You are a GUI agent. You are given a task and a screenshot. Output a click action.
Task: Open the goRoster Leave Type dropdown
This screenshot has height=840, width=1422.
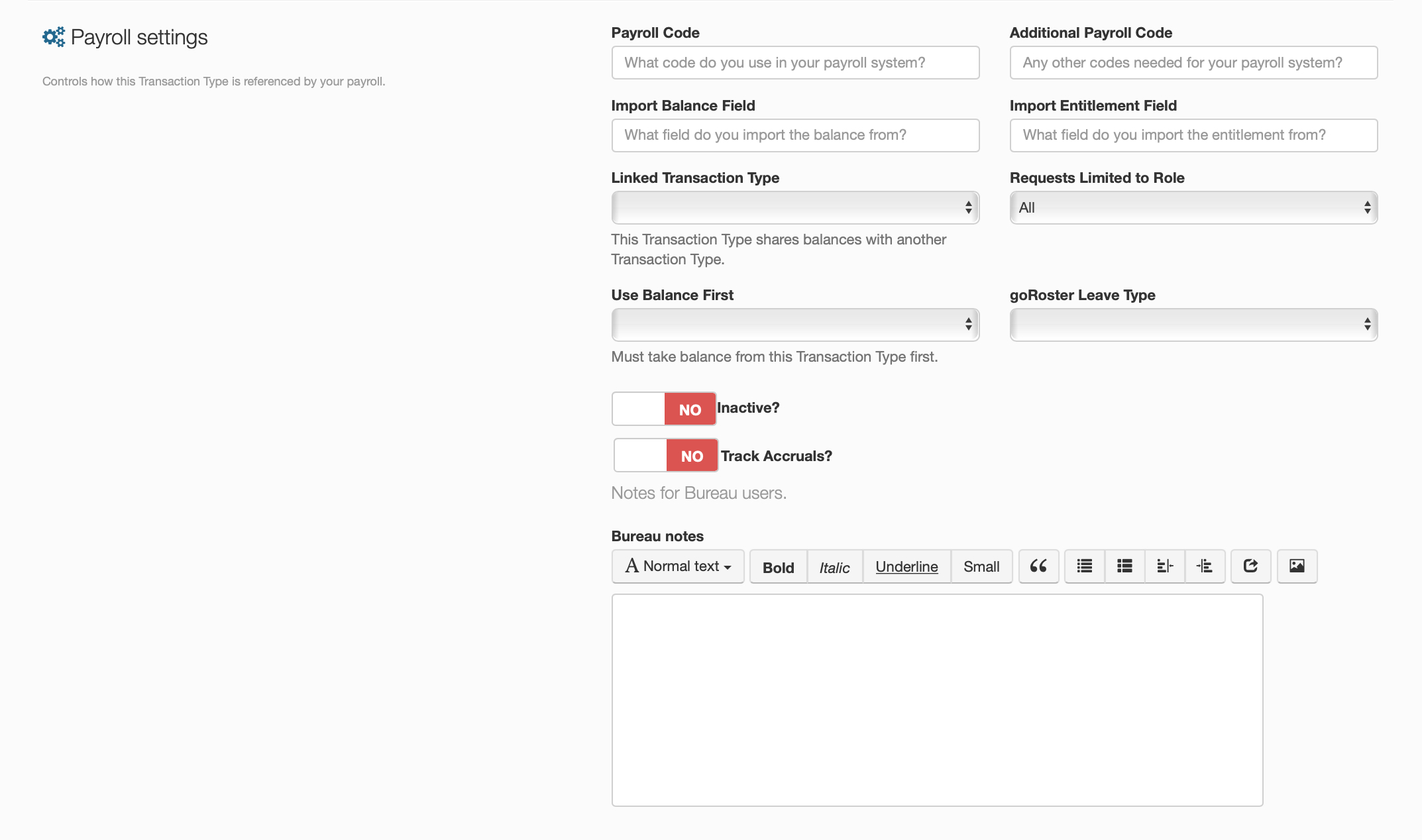(1193, 325)
